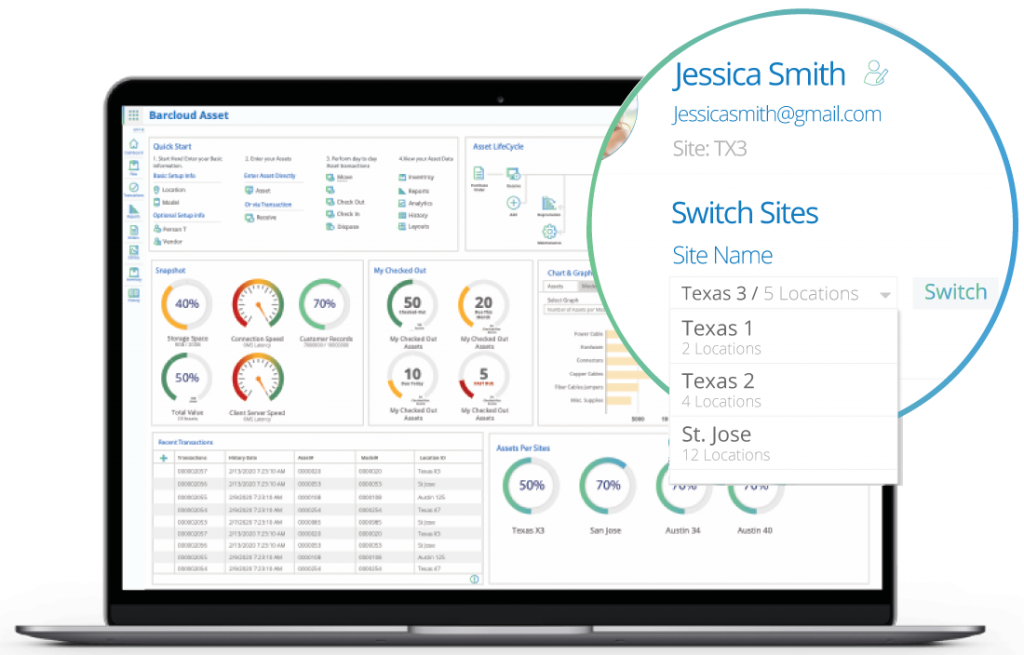The image size is (1024, 655).
Task: Open the book-shaped History icon in sidebar
Action: 134,293
